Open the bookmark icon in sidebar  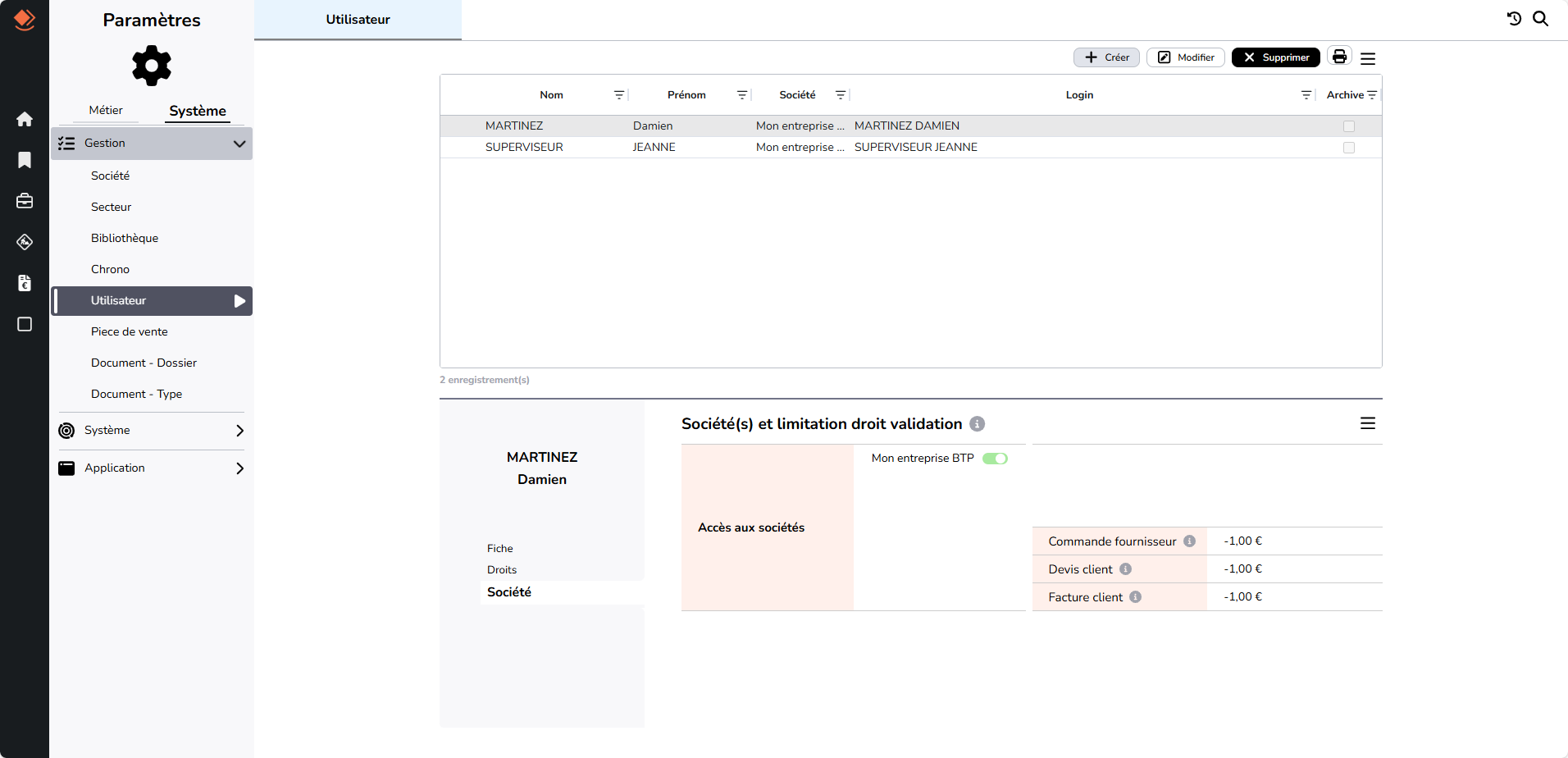click(25, 160)
